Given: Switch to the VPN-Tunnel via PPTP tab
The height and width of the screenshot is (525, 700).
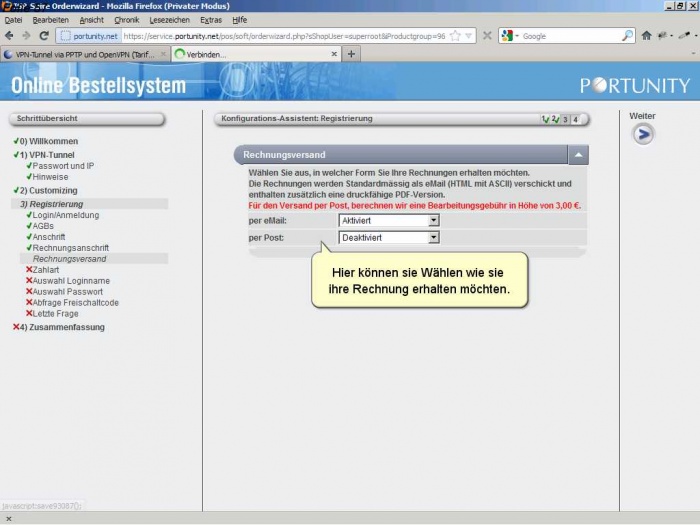Looking at the screenshot, I should pos(84,54).
